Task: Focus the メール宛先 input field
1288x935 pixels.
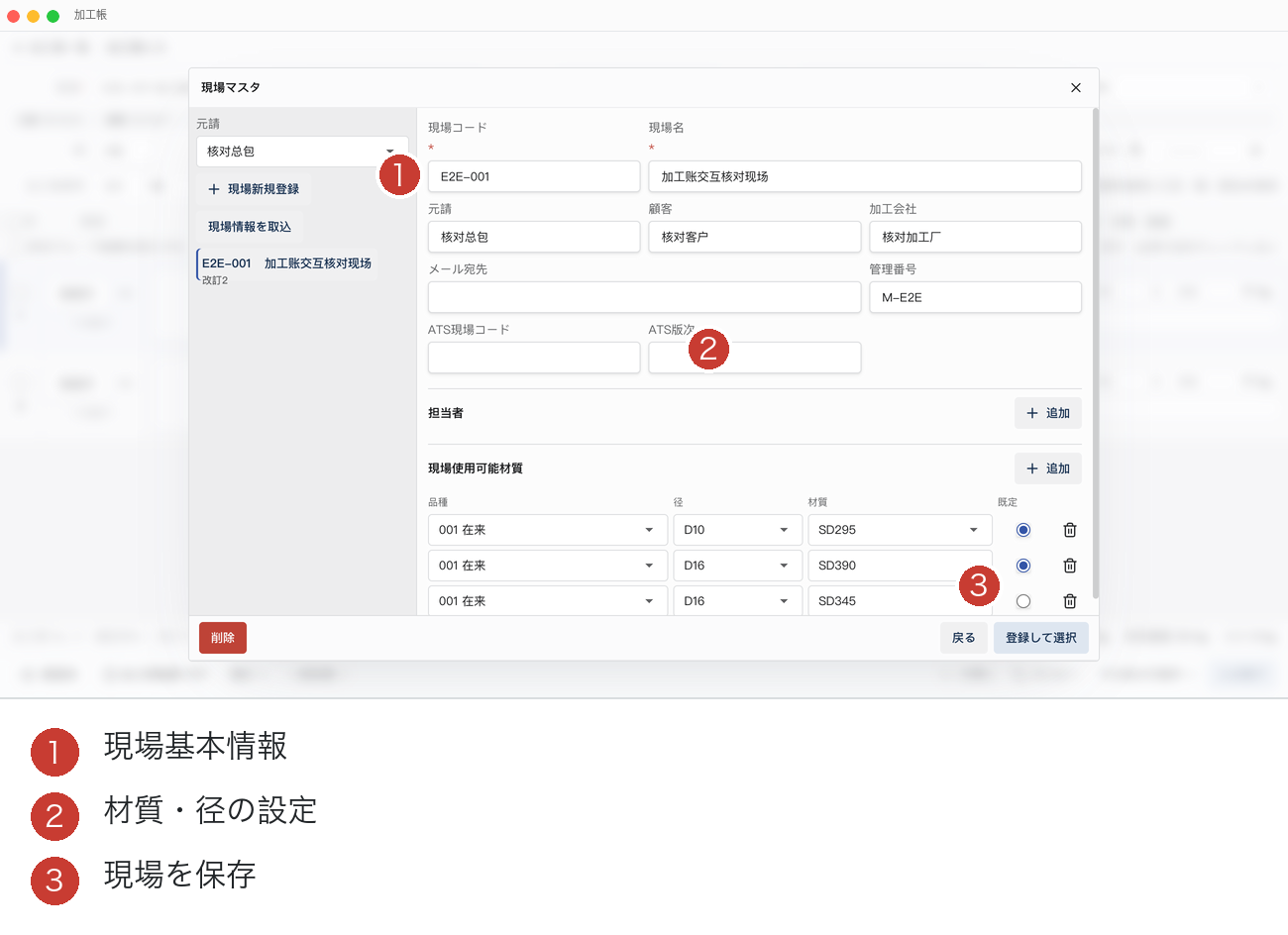Action: [644, 297]
